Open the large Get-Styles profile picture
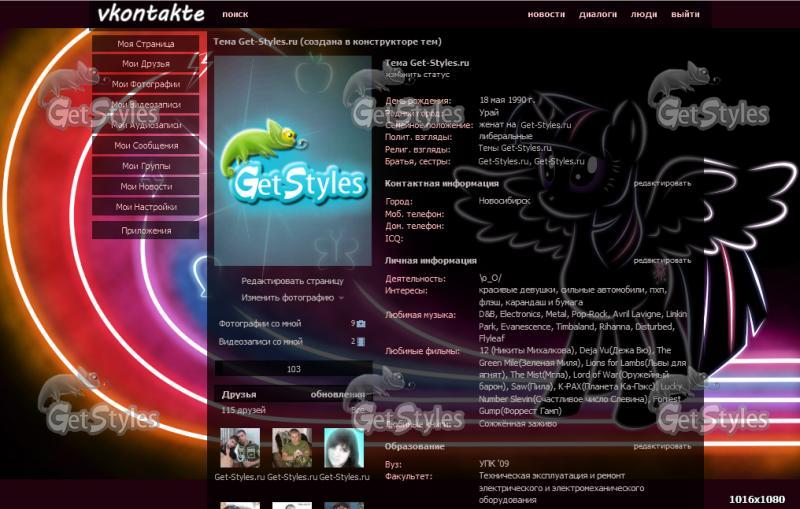 point(294,160)
